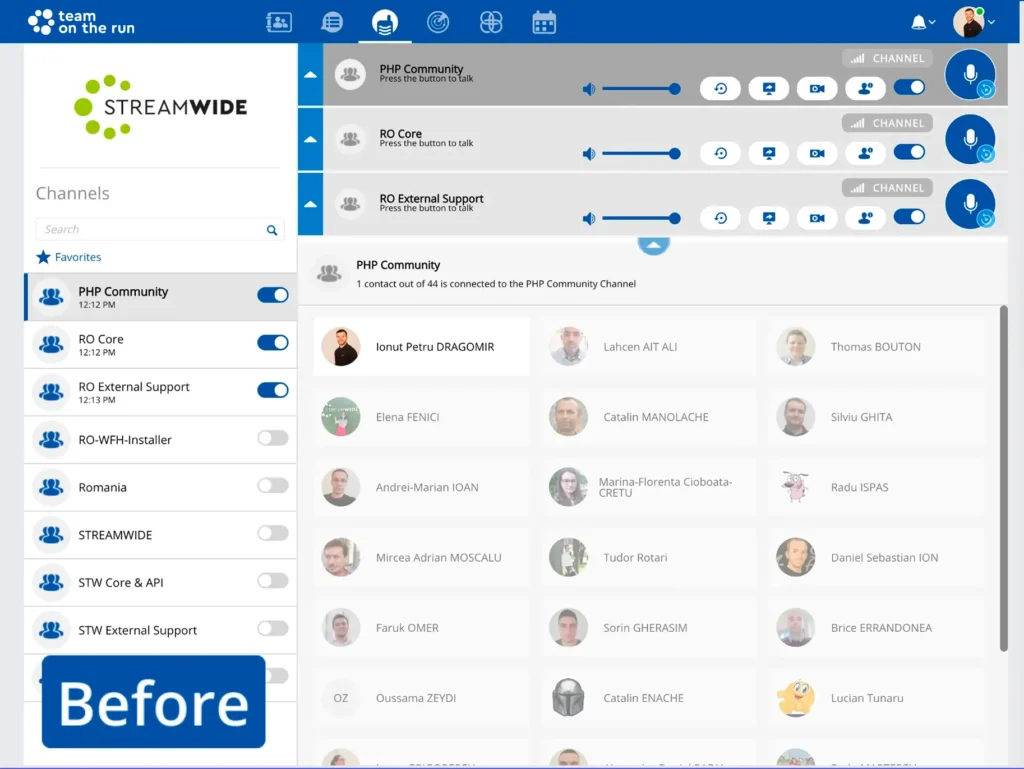Mute the PHP Community speaker icon

589,89
